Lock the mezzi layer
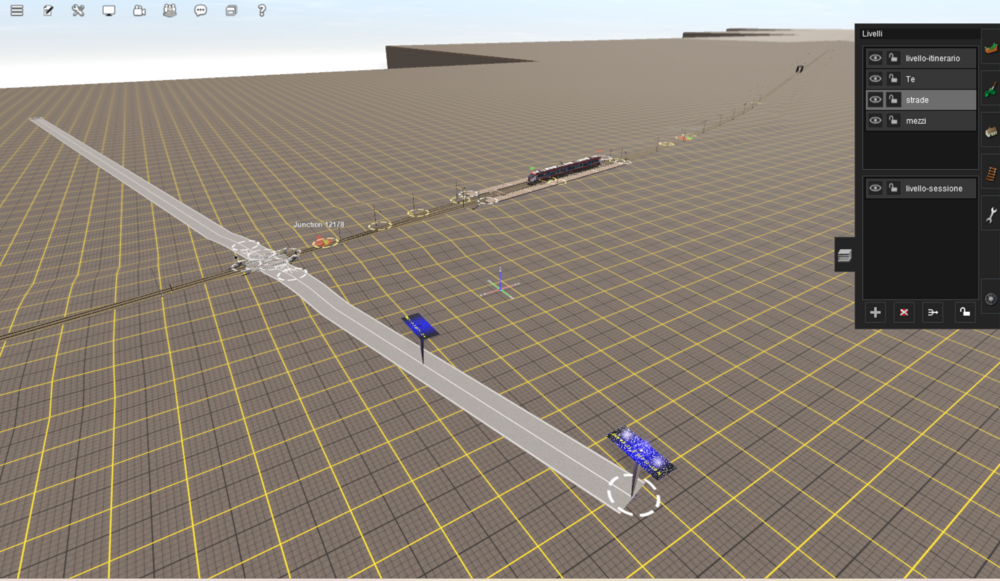This screenshot has height=581, width=1000. (x=893, y=121)
